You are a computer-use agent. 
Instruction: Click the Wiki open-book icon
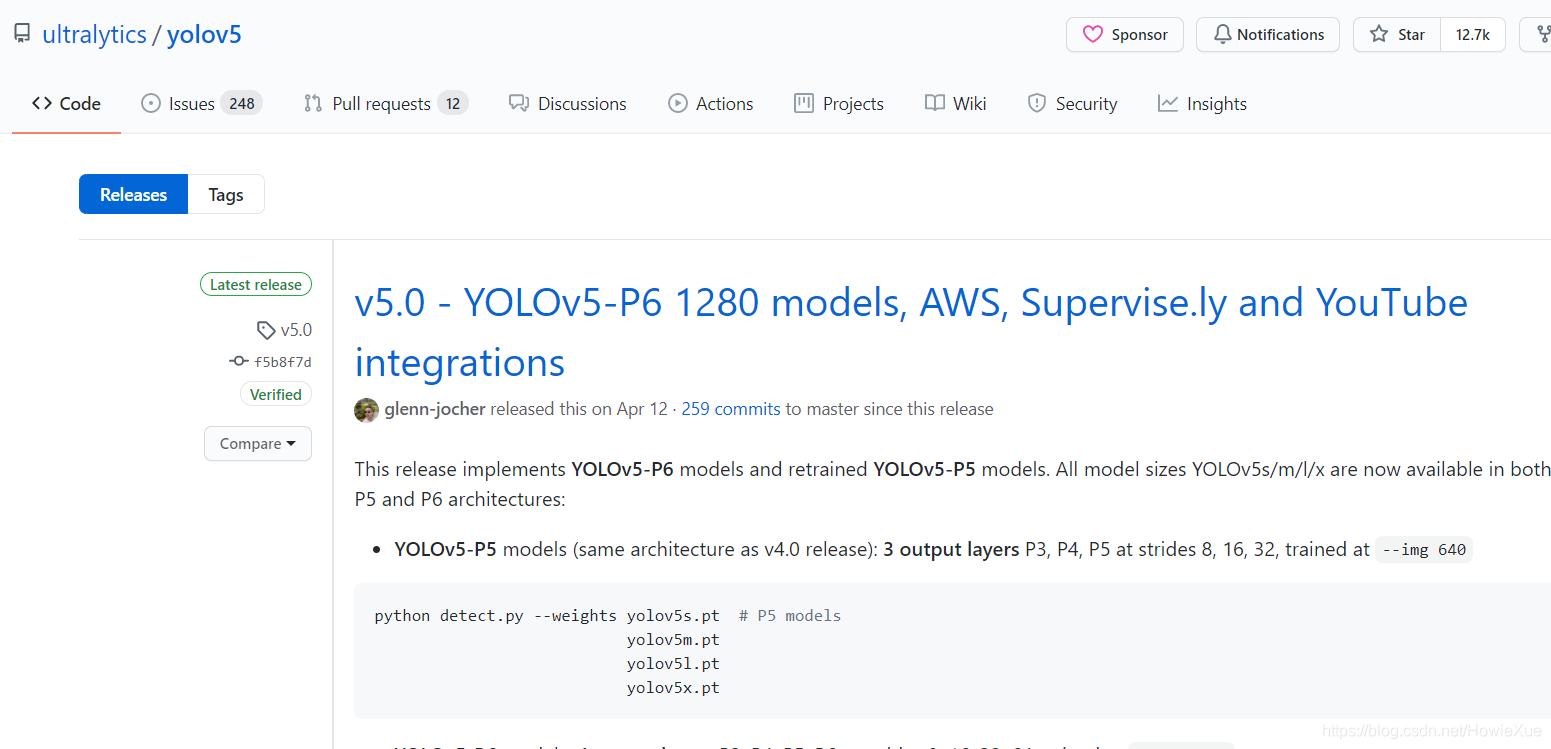935,103
